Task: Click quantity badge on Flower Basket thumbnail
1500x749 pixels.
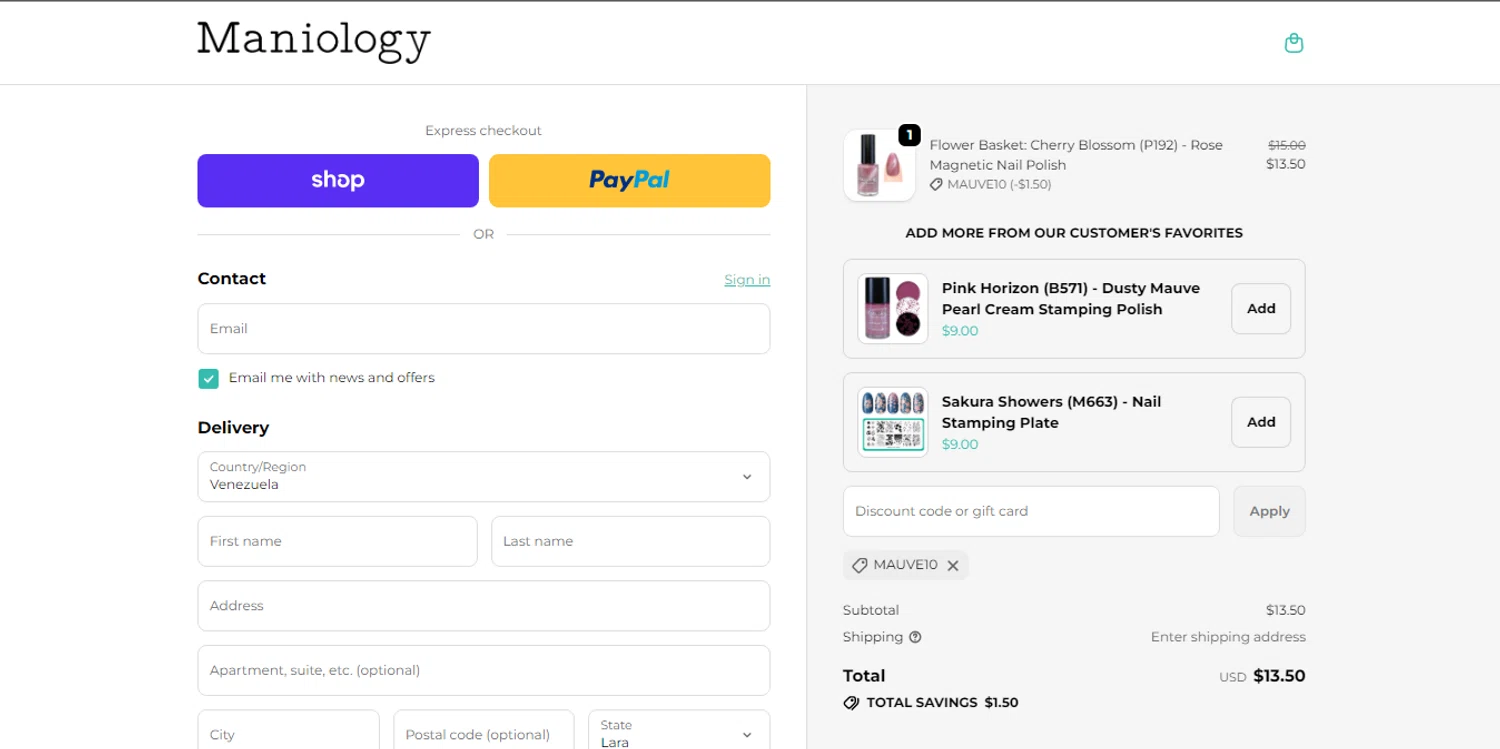Action: tap(909, 135)
